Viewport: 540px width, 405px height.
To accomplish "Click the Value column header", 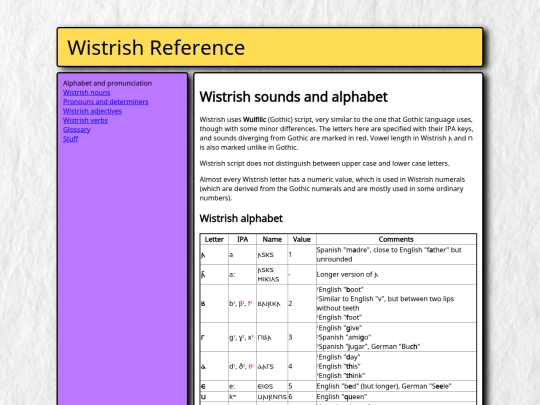I will (x=302, y=239).
